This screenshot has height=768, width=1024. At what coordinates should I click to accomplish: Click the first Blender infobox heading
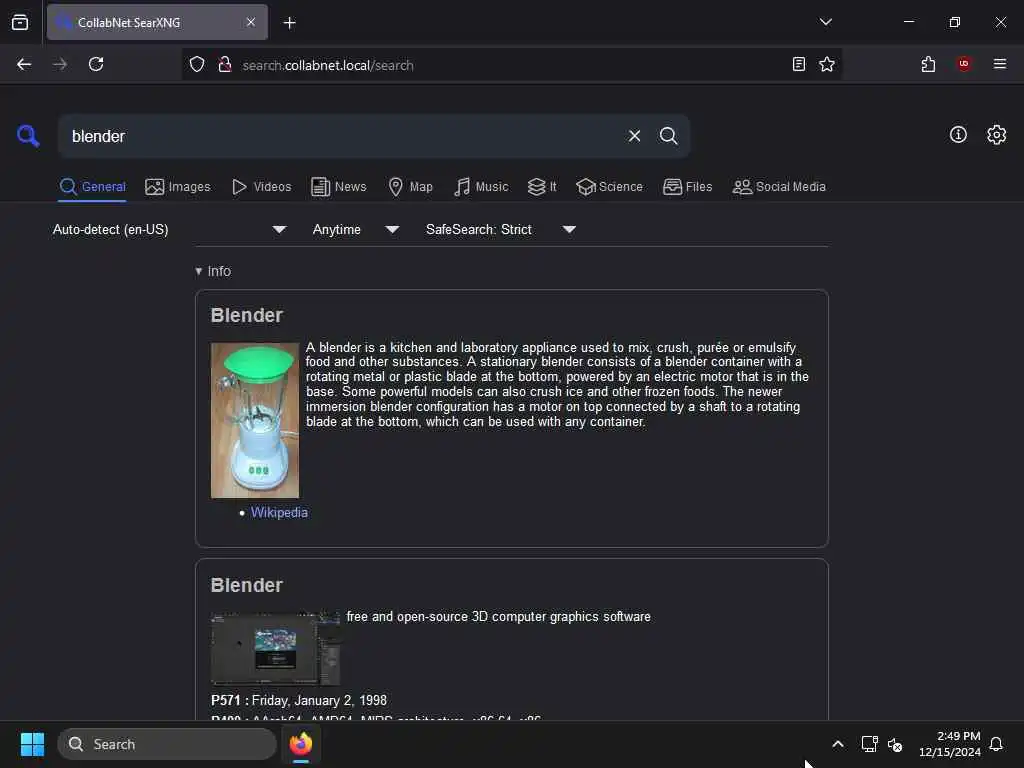click(247, 315)
